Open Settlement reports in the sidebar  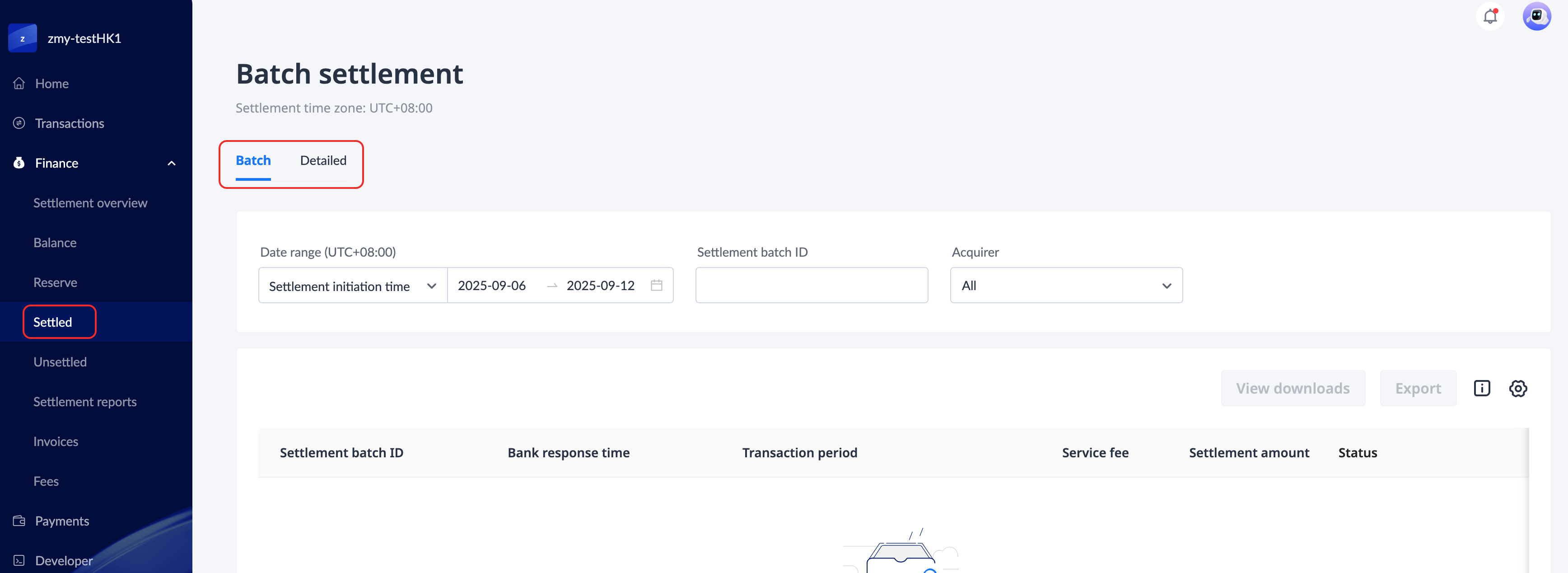(84, 402)
